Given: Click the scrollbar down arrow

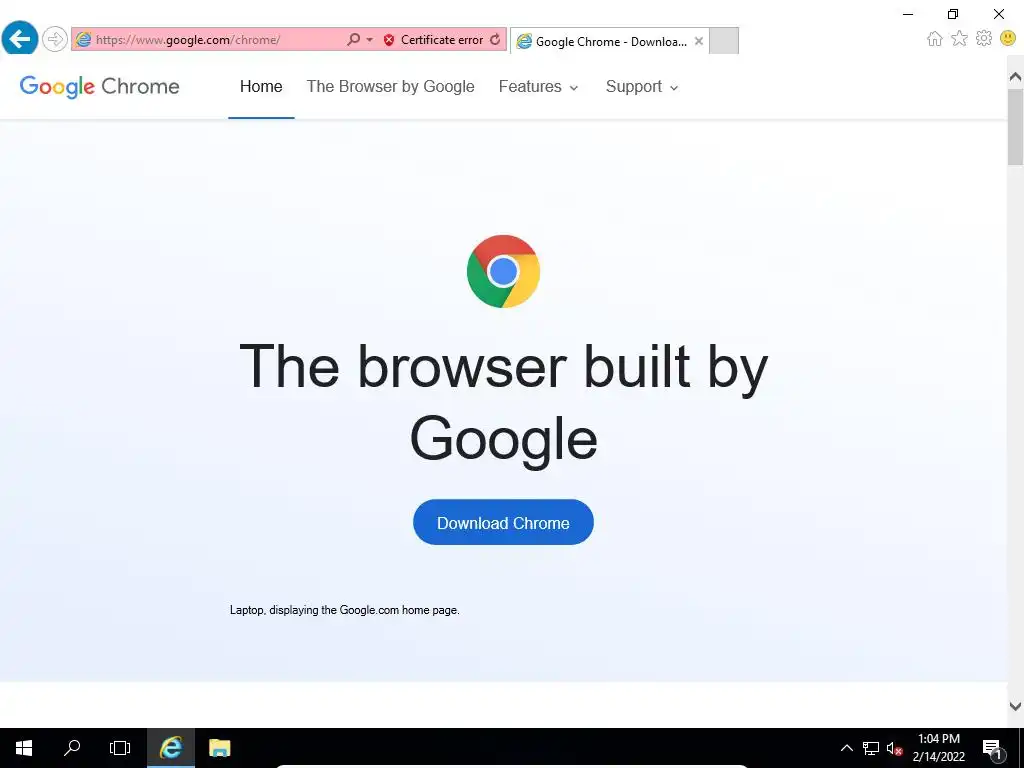Looking at the screenshot, I should click(x=1016, y=705).
